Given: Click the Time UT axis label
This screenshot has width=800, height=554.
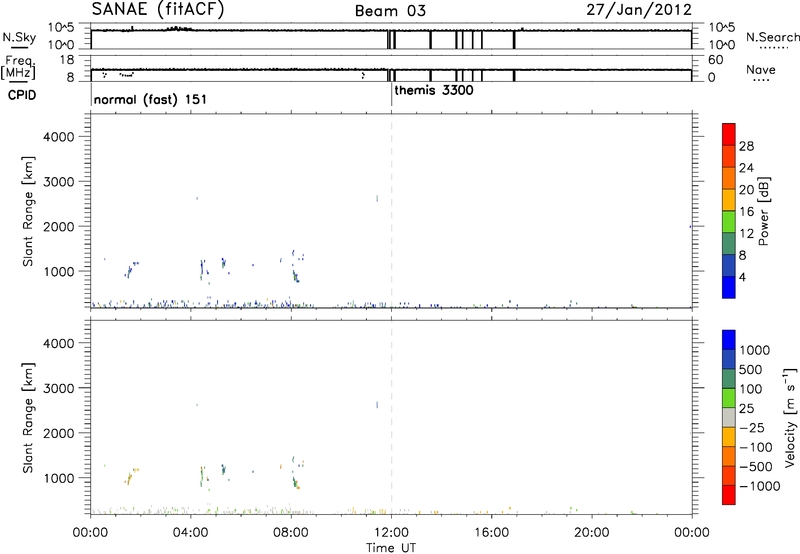Looking at the screenshot, I should coord(391,548).
